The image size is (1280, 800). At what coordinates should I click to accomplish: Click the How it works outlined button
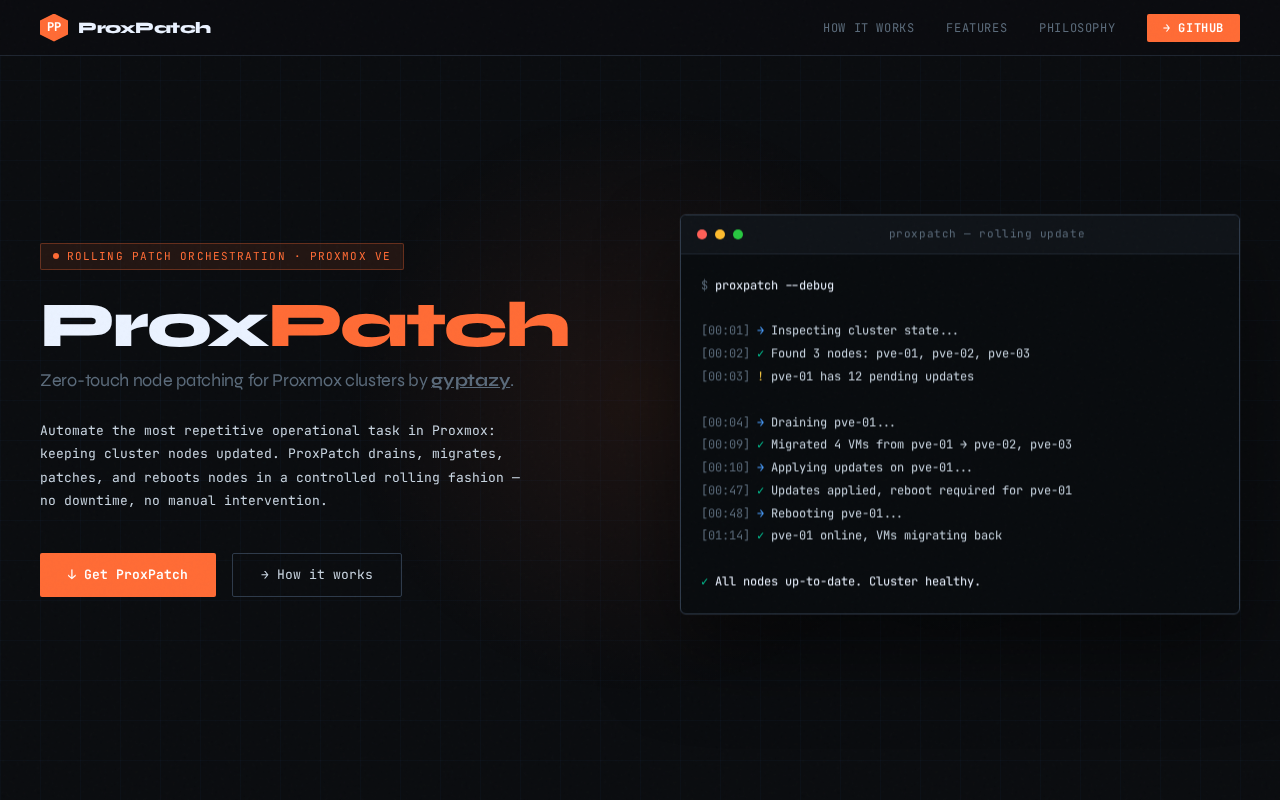coord(316,574)
